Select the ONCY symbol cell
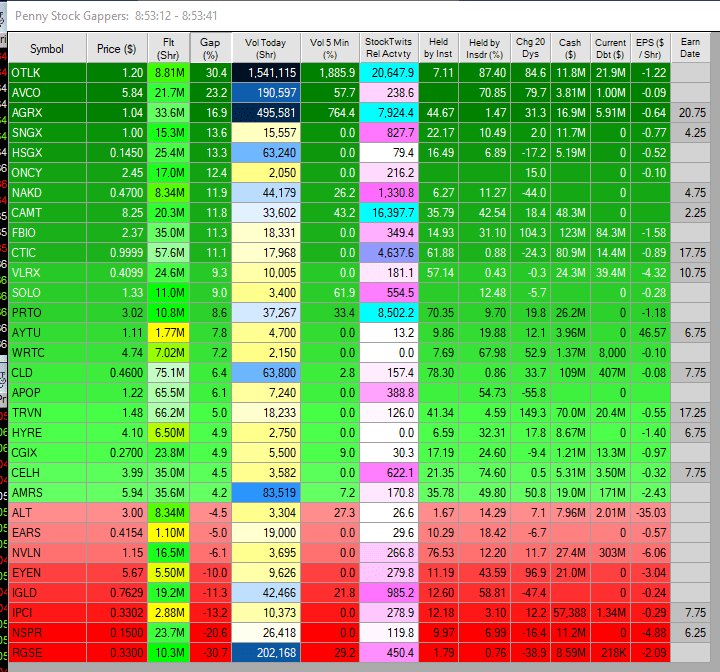 tap(47, 173)
